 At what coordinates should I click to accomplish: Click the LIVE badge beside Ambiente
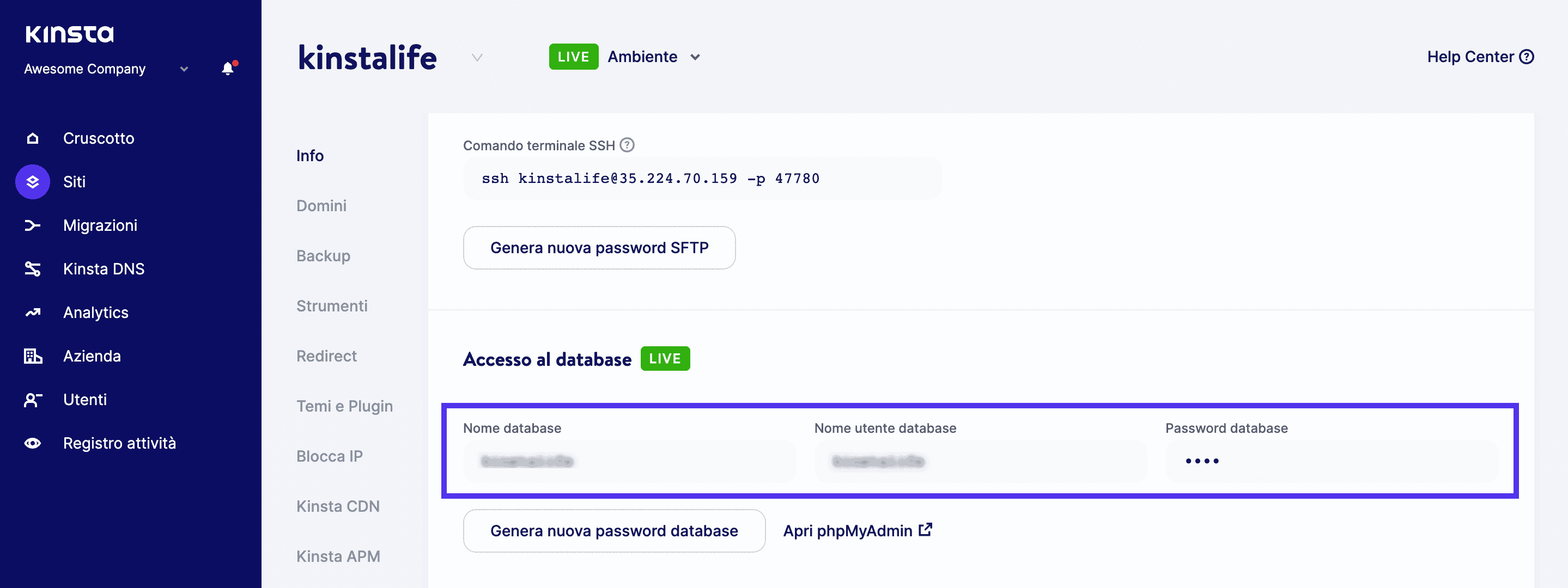[x=573, y=57]
